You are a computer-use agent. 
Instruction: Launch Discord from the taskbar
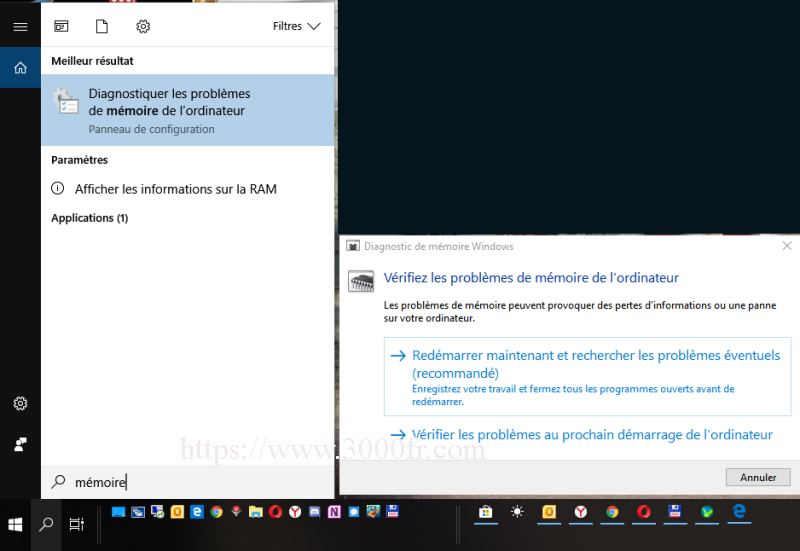coord(315,512)
